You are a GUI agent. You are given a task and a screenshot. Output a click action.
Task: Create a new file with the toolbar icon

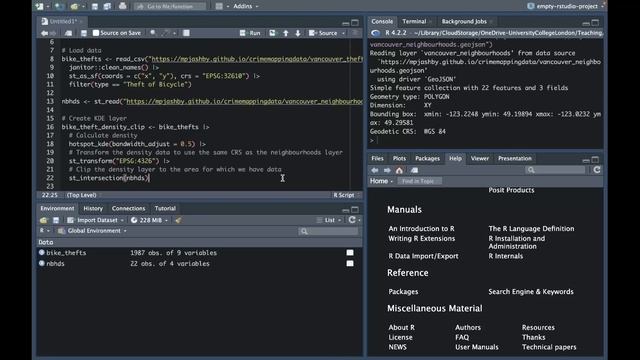click(x=40, y=6)
